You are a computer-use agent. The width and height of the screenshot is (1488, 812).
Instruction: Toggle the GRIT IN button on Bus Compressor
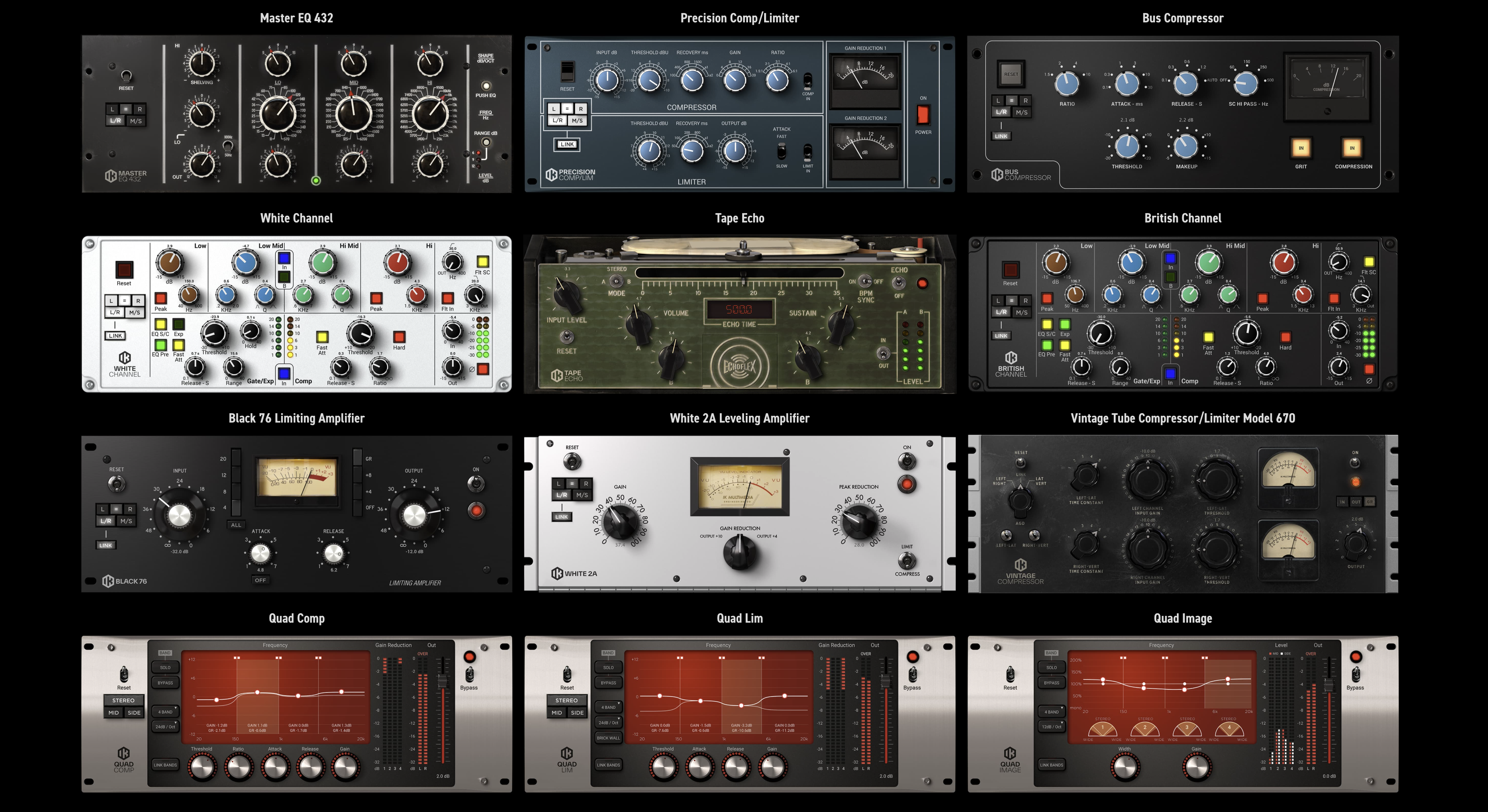click(x=1301, y=148)
